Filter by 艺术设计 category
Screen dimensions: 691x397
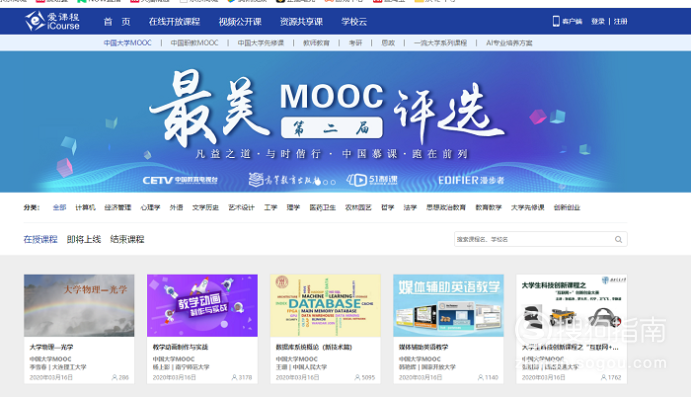pyautogui.click(x=241, y=208)
